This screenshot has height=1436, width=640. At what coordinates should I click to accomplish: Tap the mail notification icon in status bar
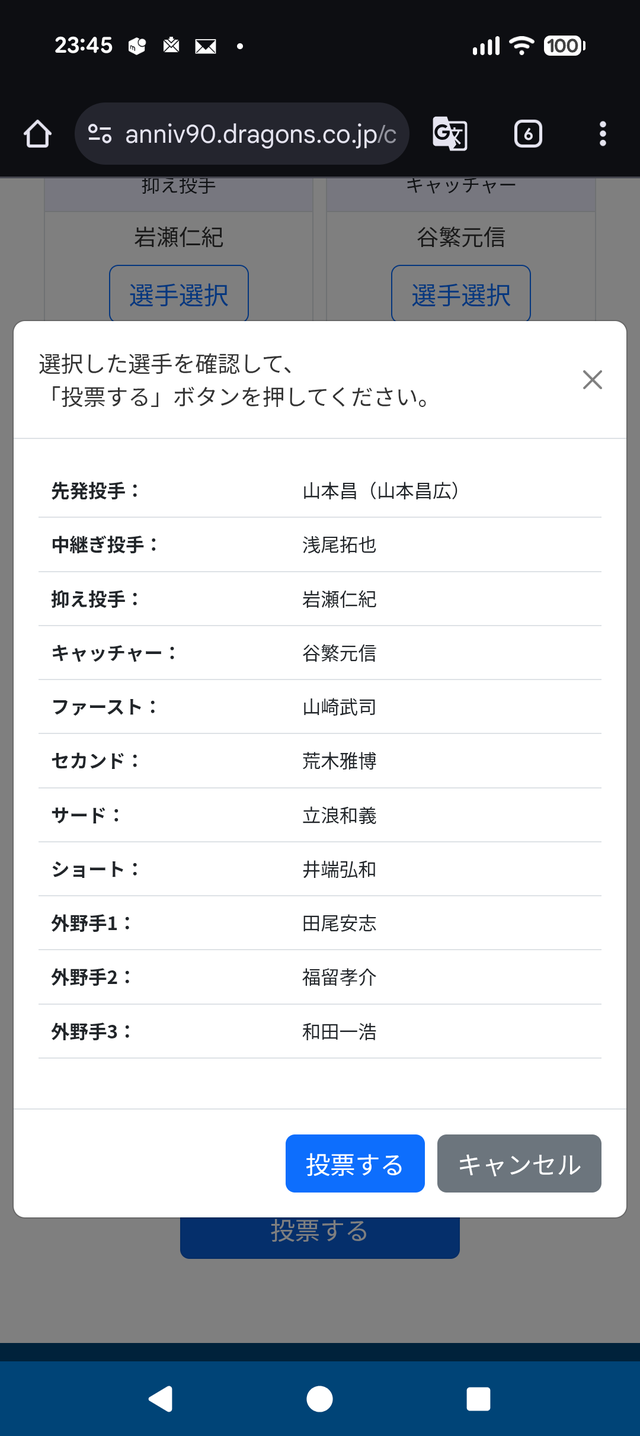(x=206, y=46)
